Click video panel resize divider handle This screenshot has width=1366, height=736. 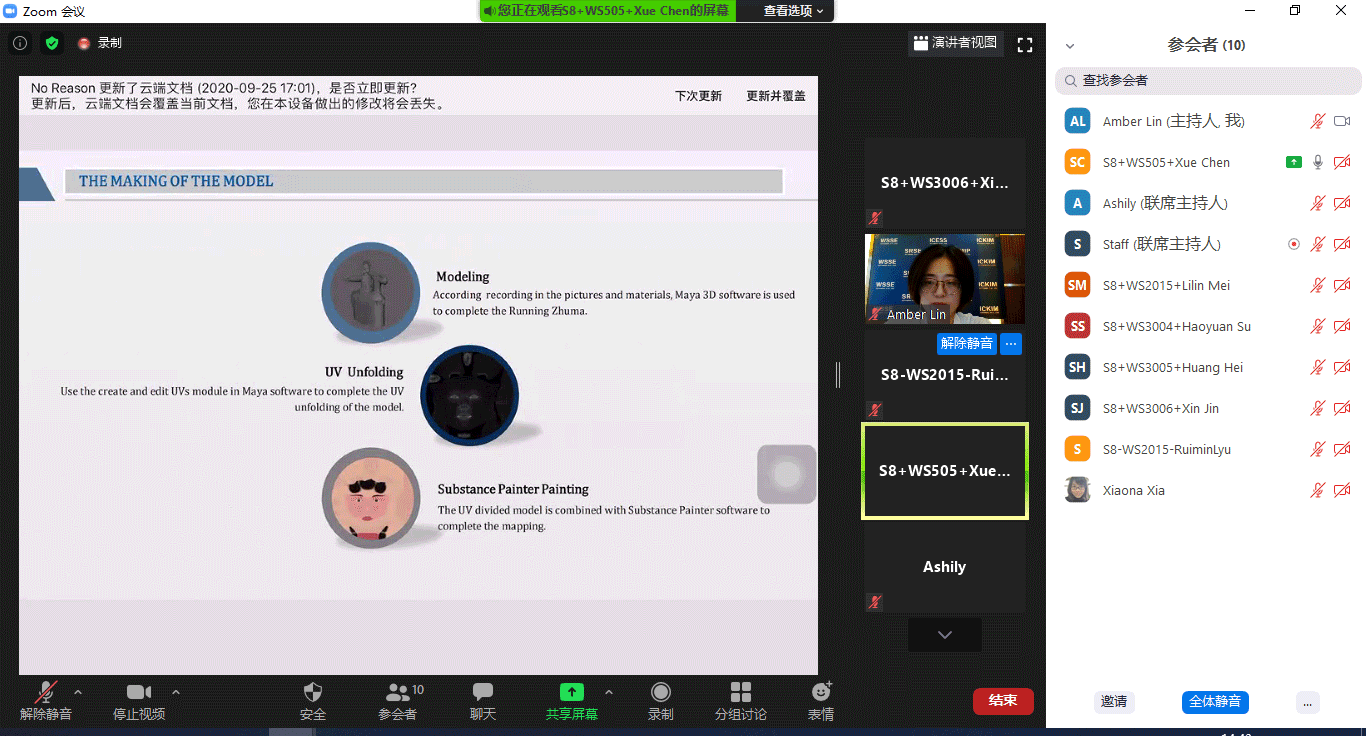coord(838,375)
